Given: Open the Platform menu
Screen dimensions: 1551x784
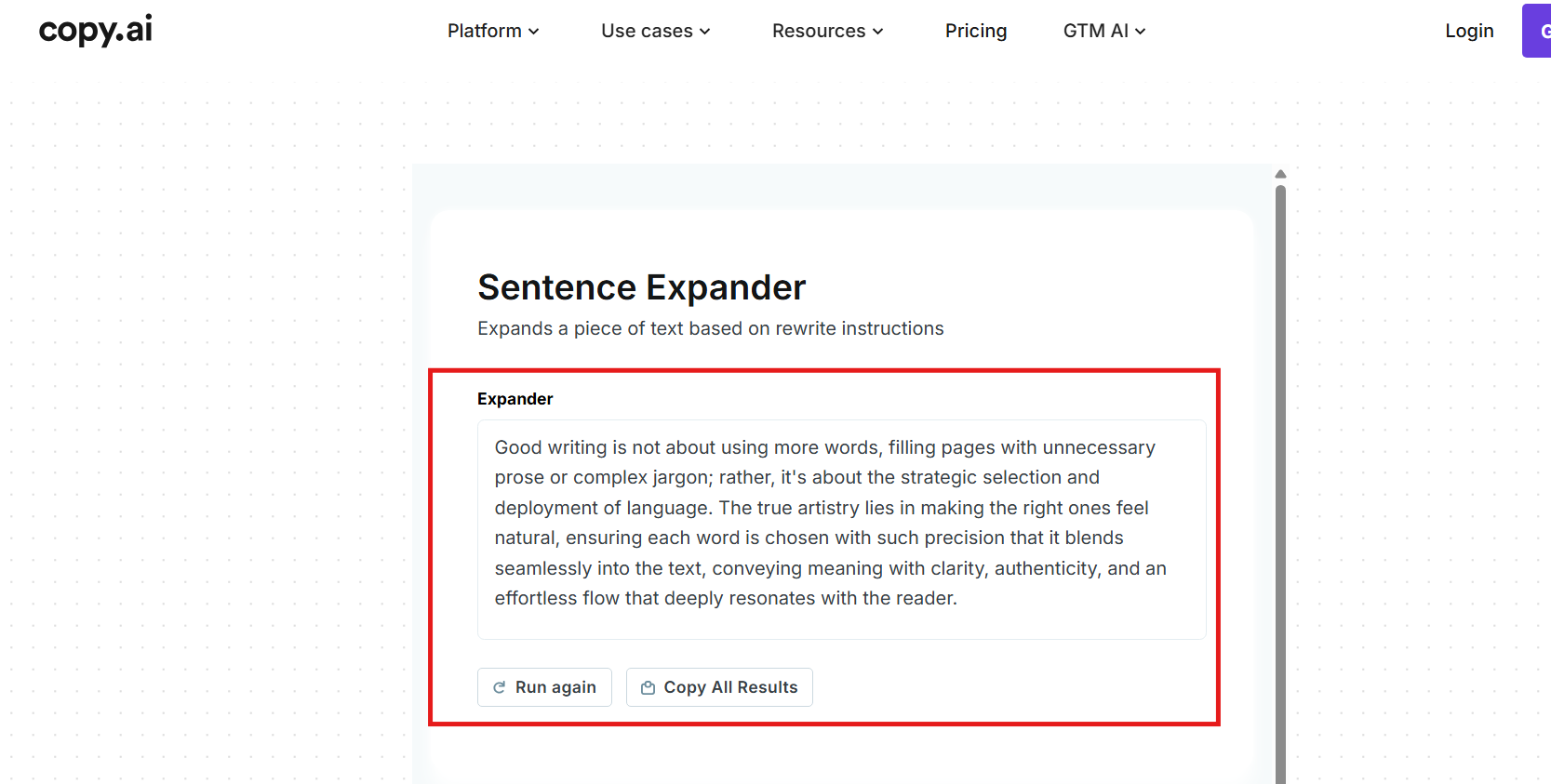Looking at the screenshot, I should (x=484, y=31).
